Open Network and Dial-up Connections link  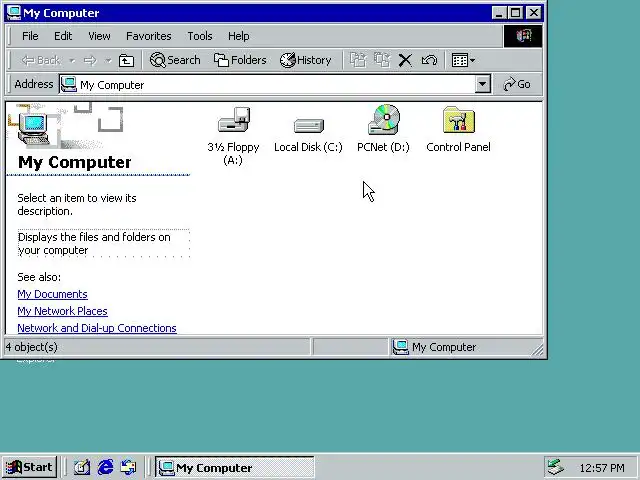pos(97,328)
